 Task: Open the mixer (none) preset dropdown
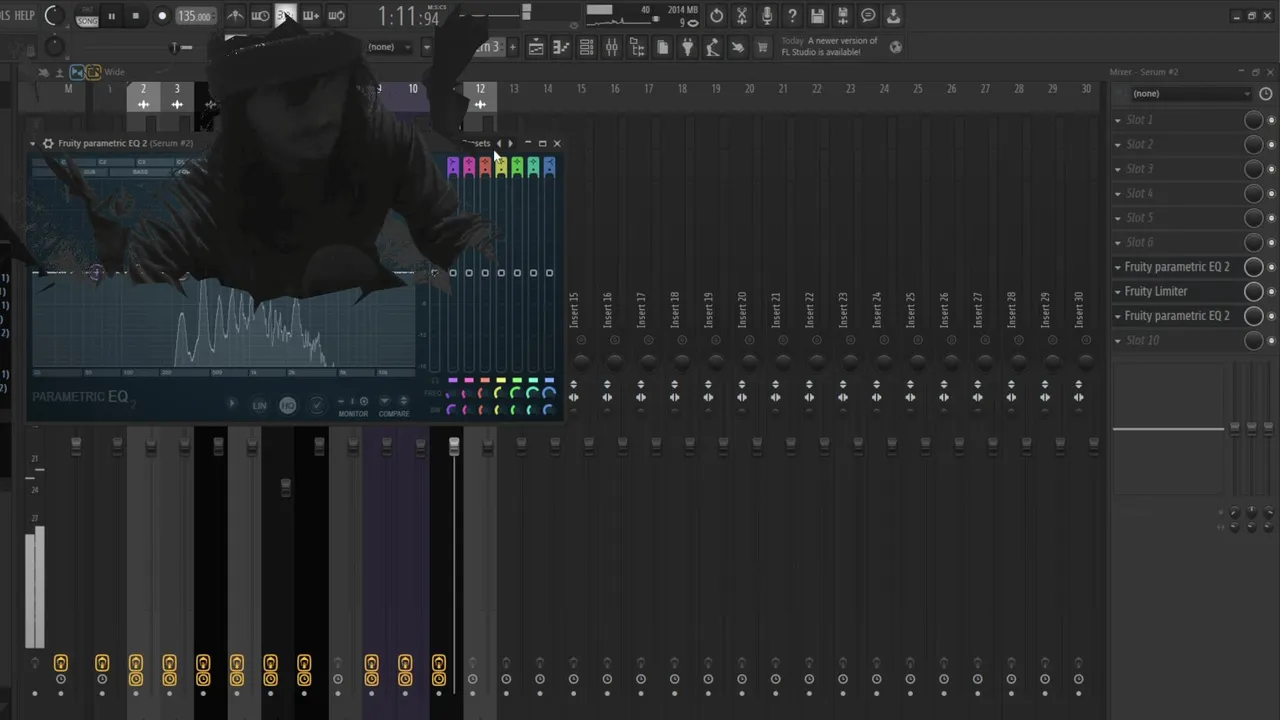pos(1190,94)
